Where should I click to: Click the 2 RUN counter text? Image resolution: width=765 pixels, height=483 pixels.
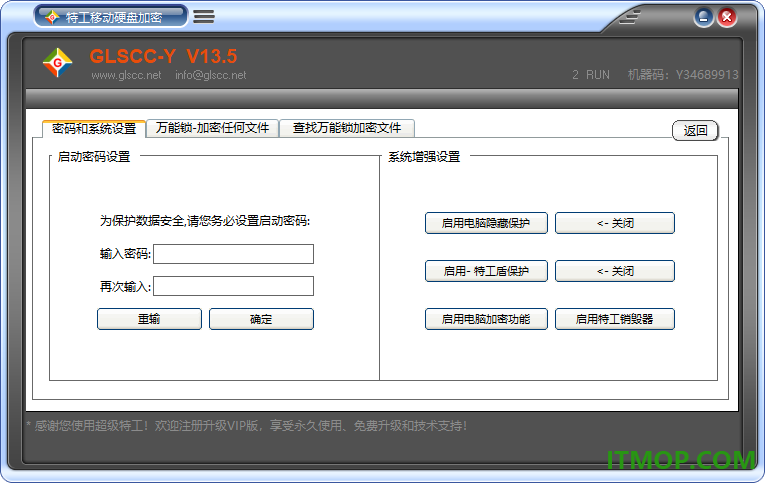591,75
